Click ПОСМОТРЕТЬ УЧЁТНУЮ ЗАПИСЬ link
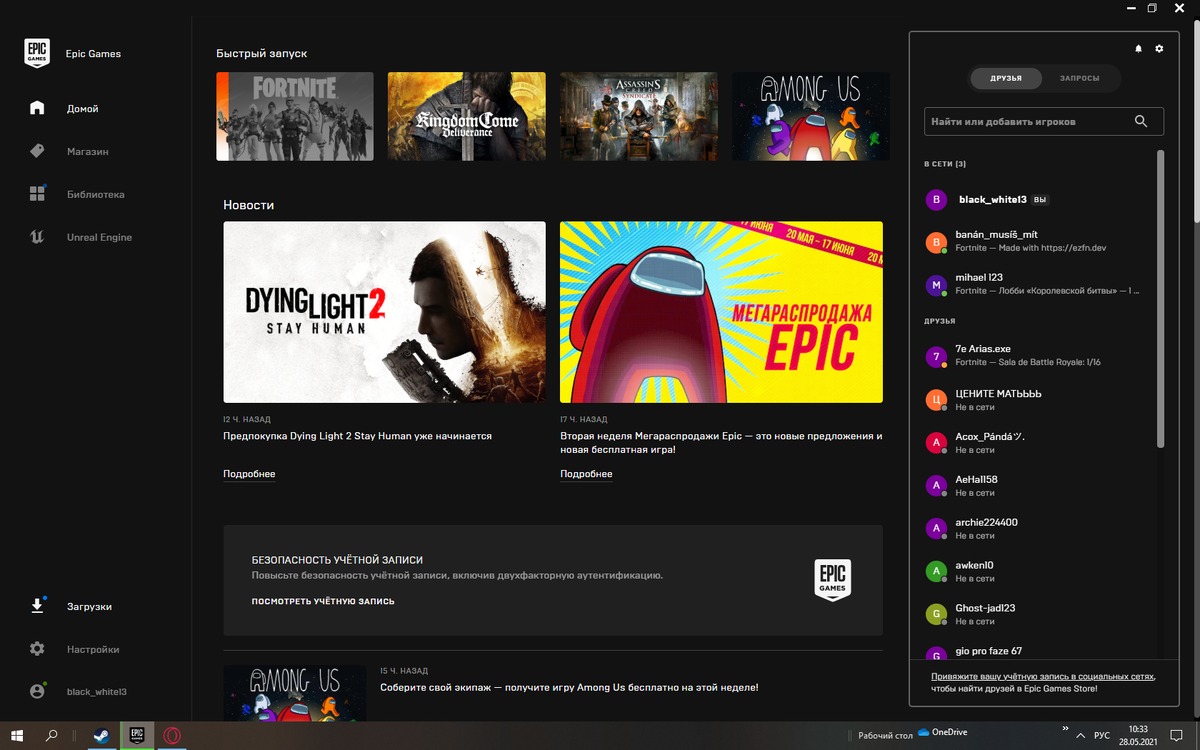Viewport: 1200px width, 750px height. (x=323, y=601)
